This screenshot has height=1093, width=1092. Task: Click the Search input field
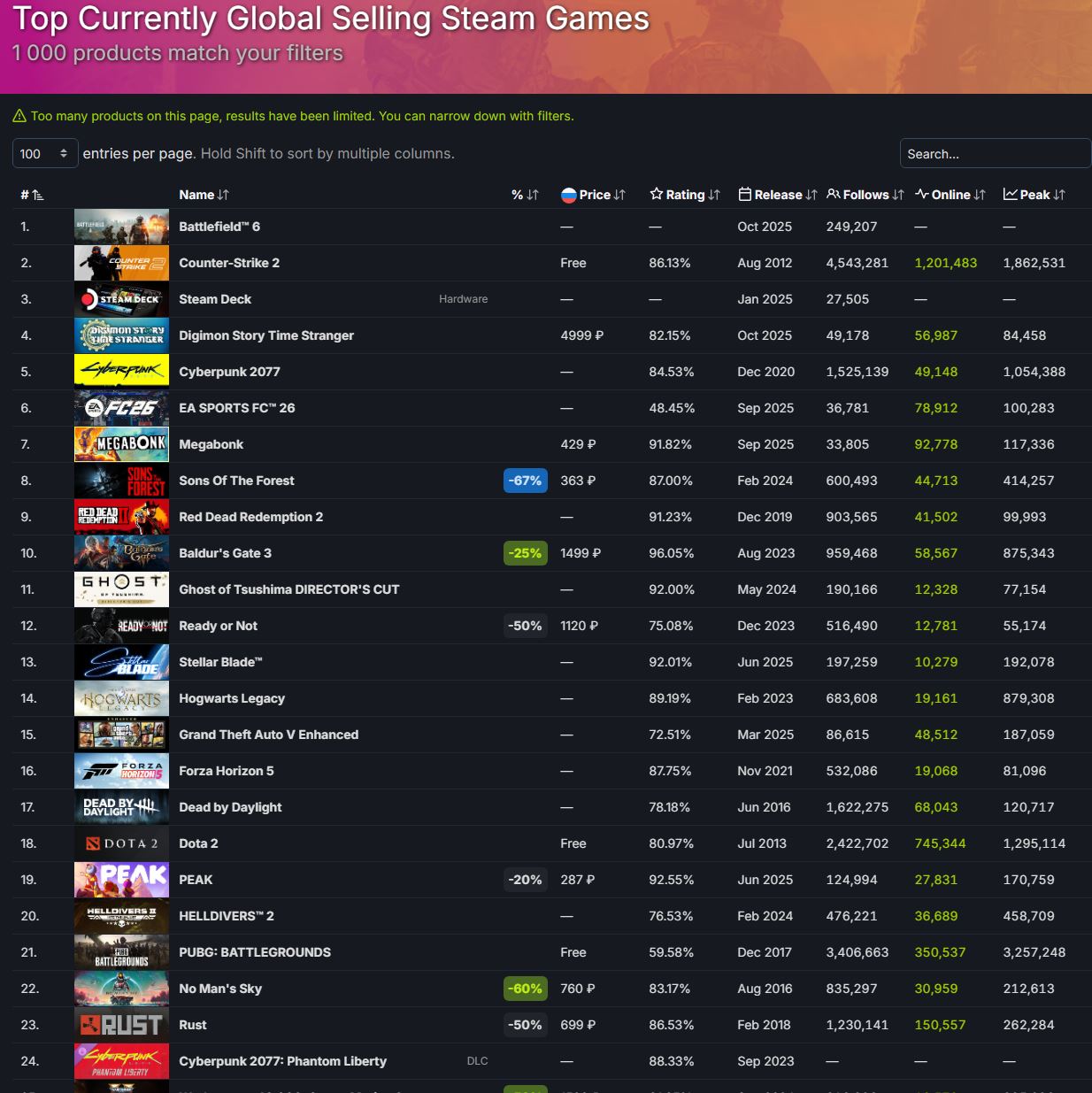point(996,153)
